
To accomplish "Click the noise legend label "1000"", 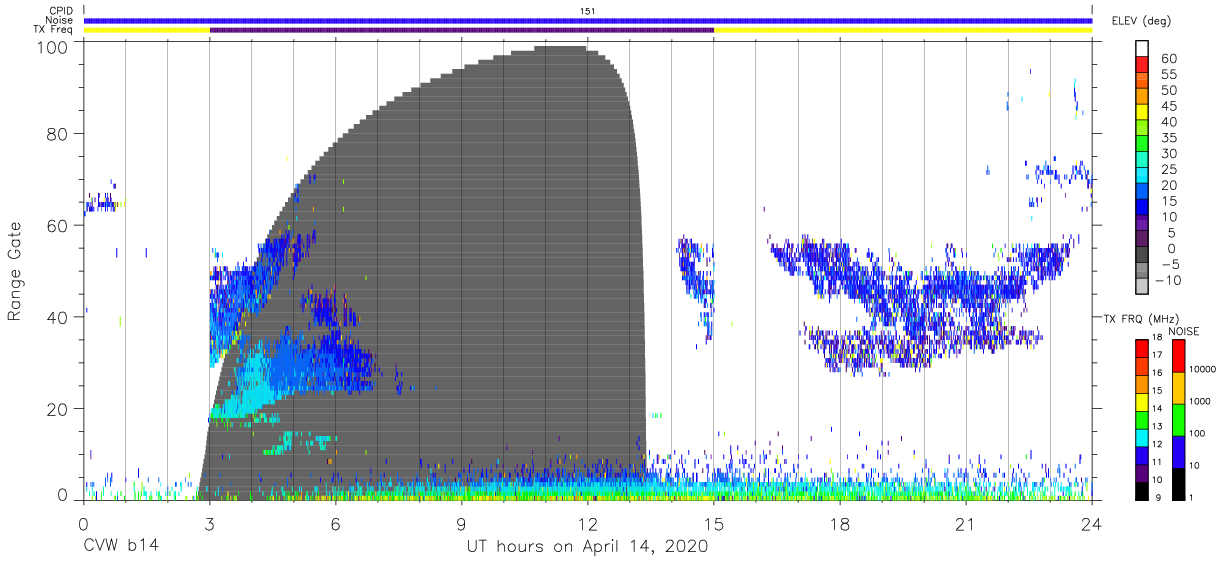I will pyautogui.click(x=1199, y=402).
